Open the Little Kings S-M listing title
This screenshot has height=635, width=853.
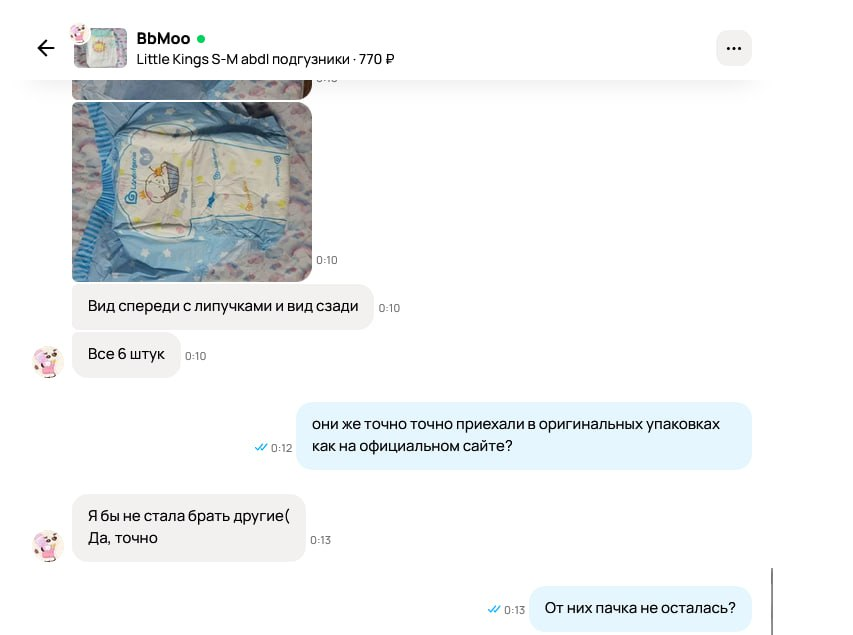coord(265,59)
